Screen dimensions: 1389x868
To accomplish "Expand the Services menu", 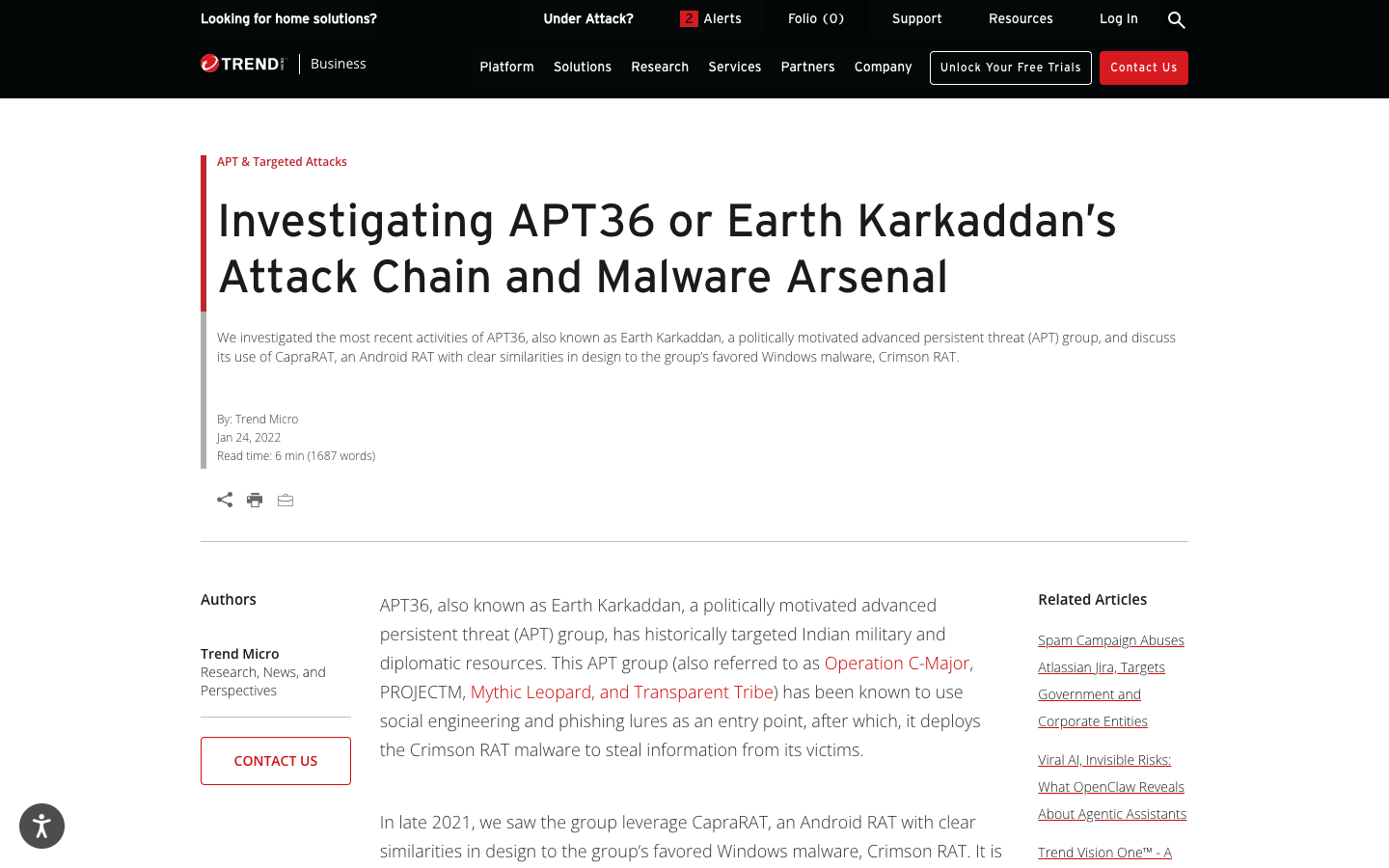I will [x=734, y=68].
